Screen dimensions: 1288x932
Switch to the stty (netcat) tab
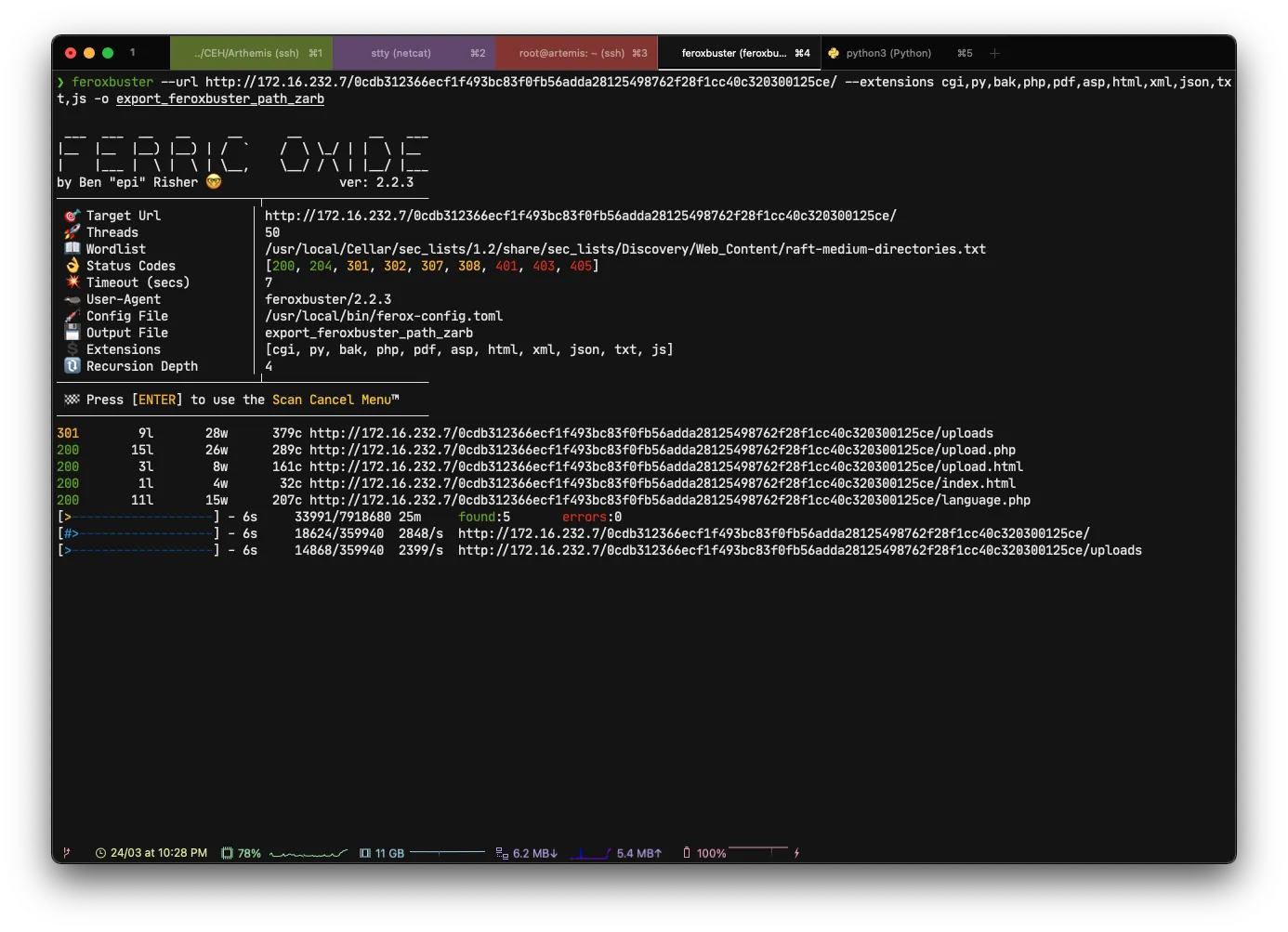point(414,53)
